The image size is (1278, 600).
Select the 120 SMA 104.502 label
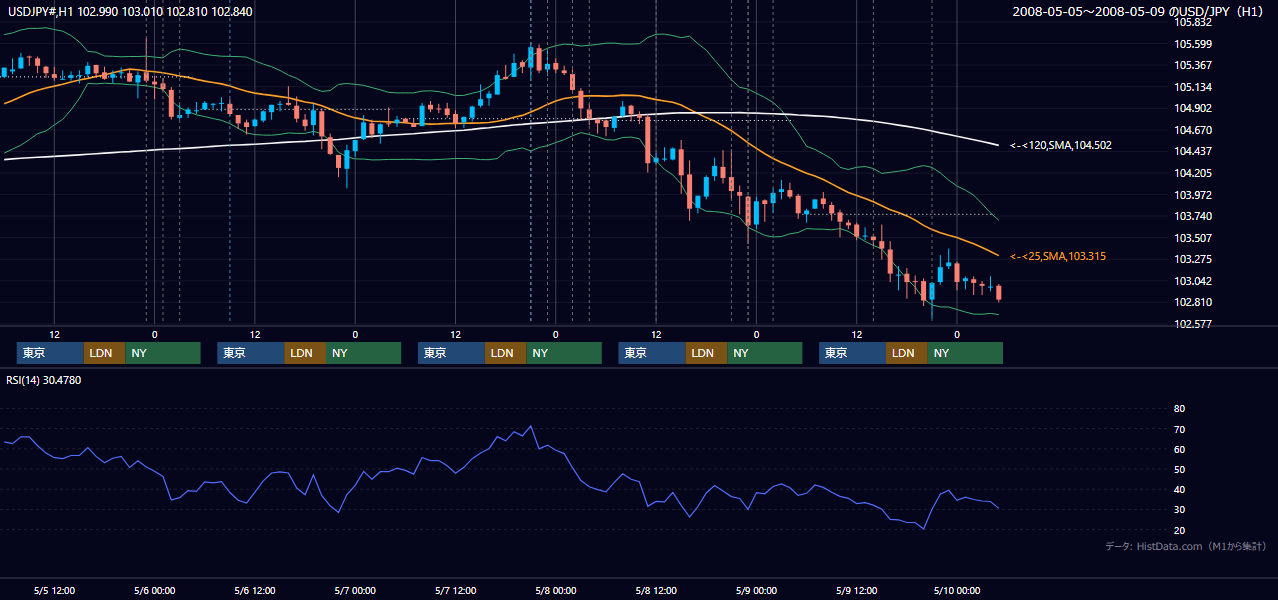click(x=1061, y=146)
